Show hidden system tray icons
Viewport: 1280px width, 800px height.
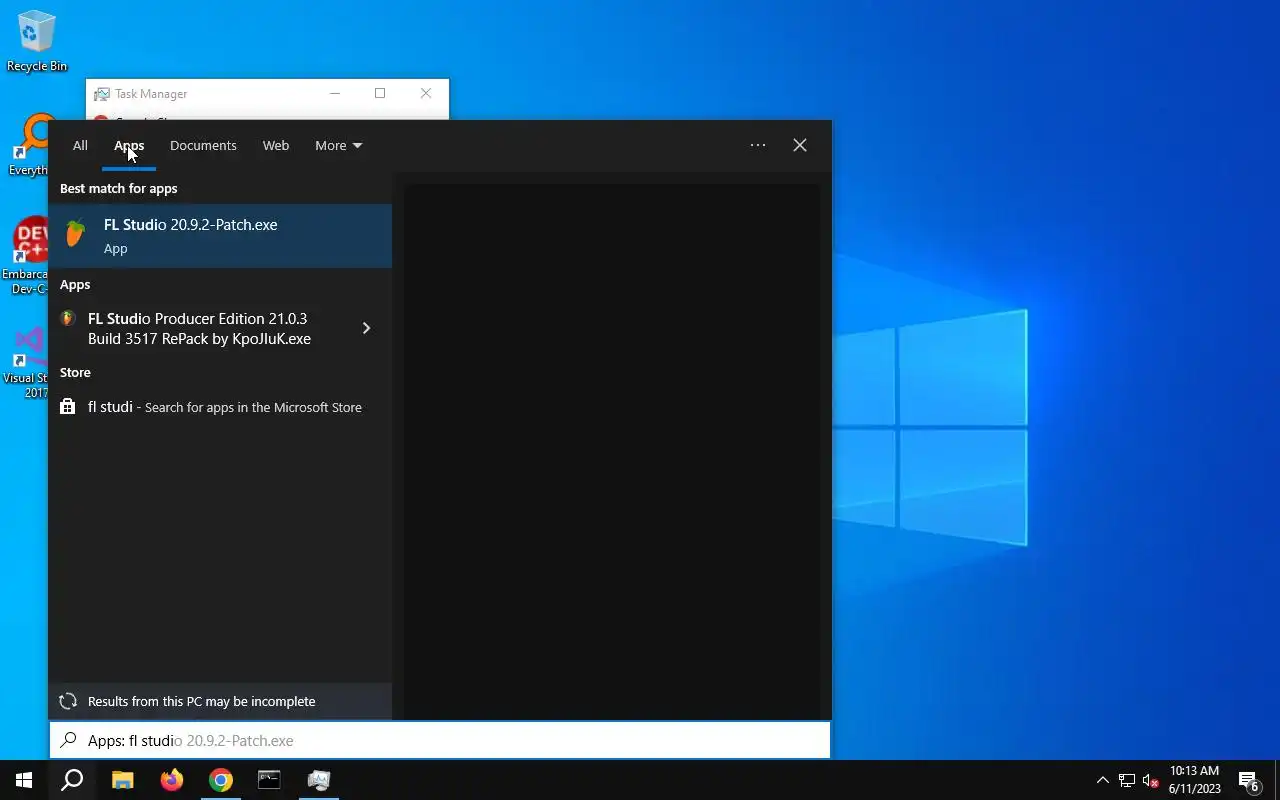1103,780
